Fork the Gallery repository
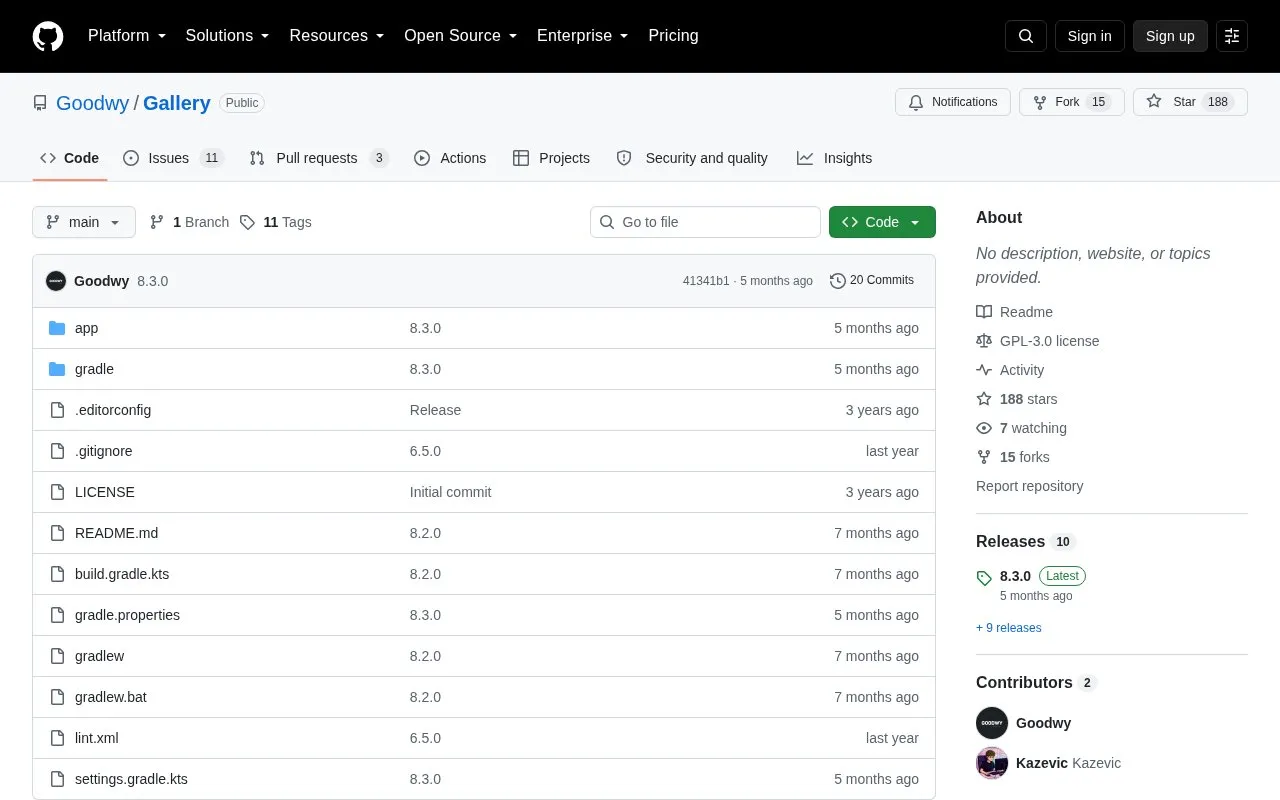This screenshot has width=1280, height=800. (1072, 102)
